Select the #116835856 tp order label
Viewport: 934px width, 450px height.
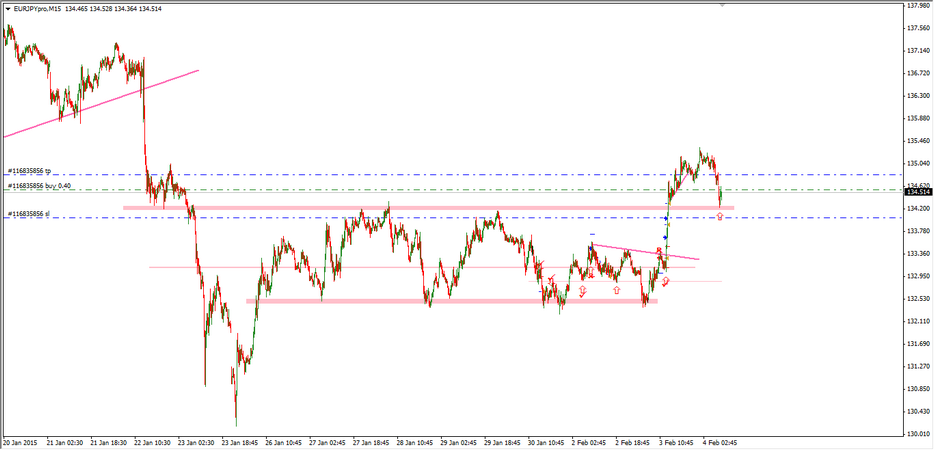[x=28, y=171]
